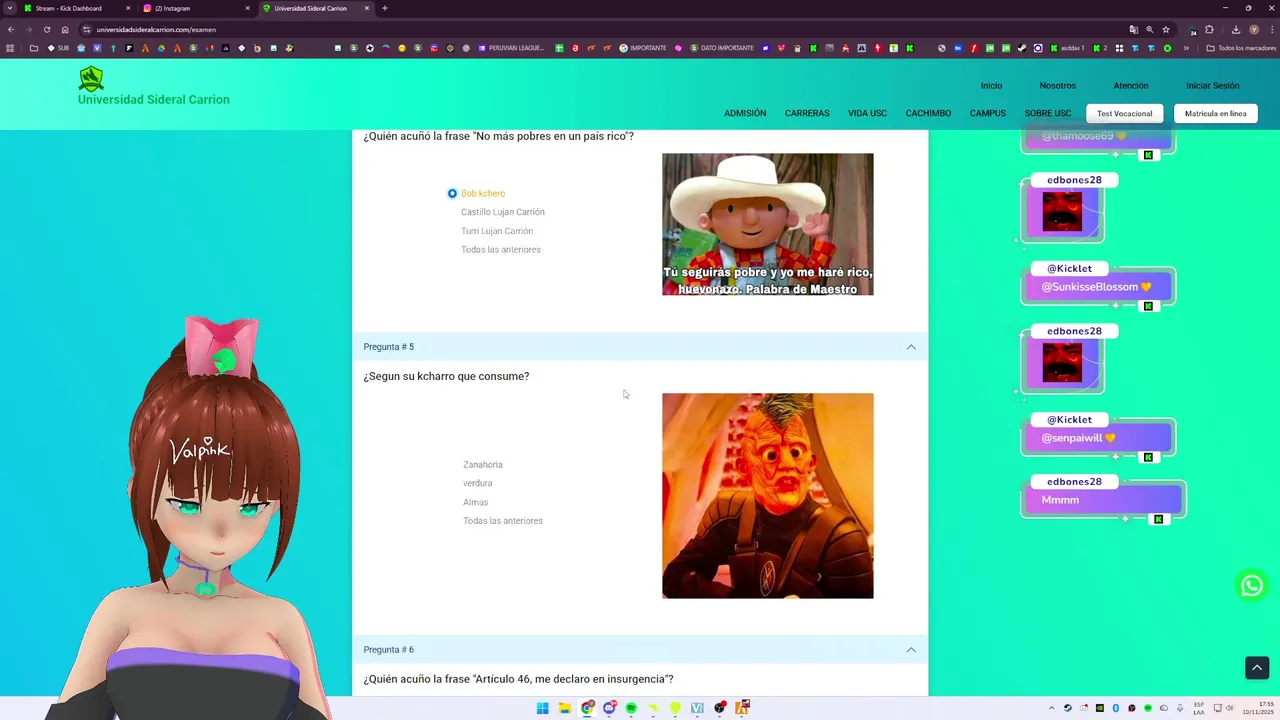This screenshot has height=720, width=1280.
Task: Collapse Pregunta # 6 with its chevron
Action: tap(911, 650)
